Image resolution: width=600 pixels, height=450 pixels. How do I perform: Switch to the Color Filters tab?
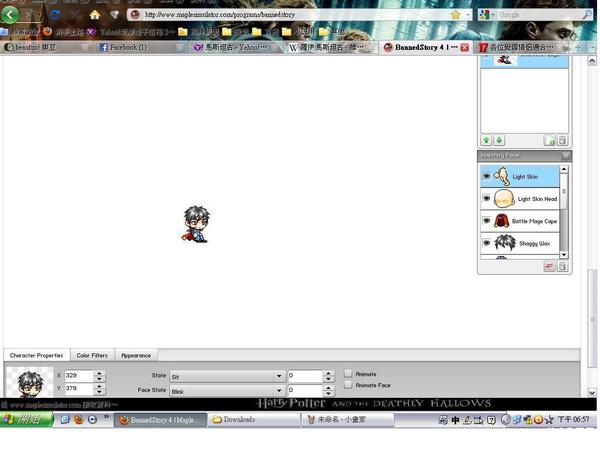pyautogui.click(x=92, y=355)
